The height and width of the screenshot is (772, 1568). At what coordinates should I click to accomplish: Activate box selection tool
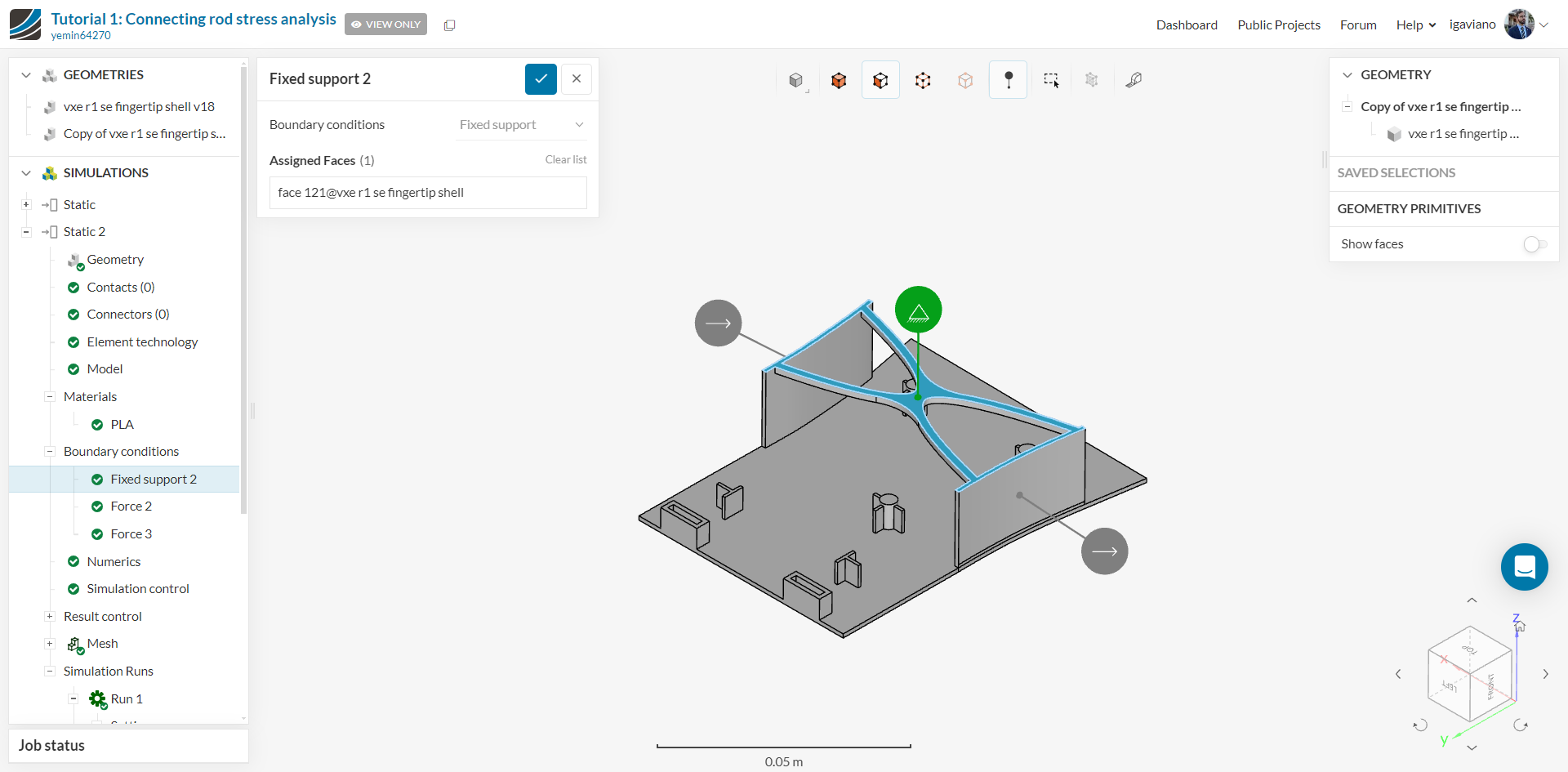[x=1051, y=80]
